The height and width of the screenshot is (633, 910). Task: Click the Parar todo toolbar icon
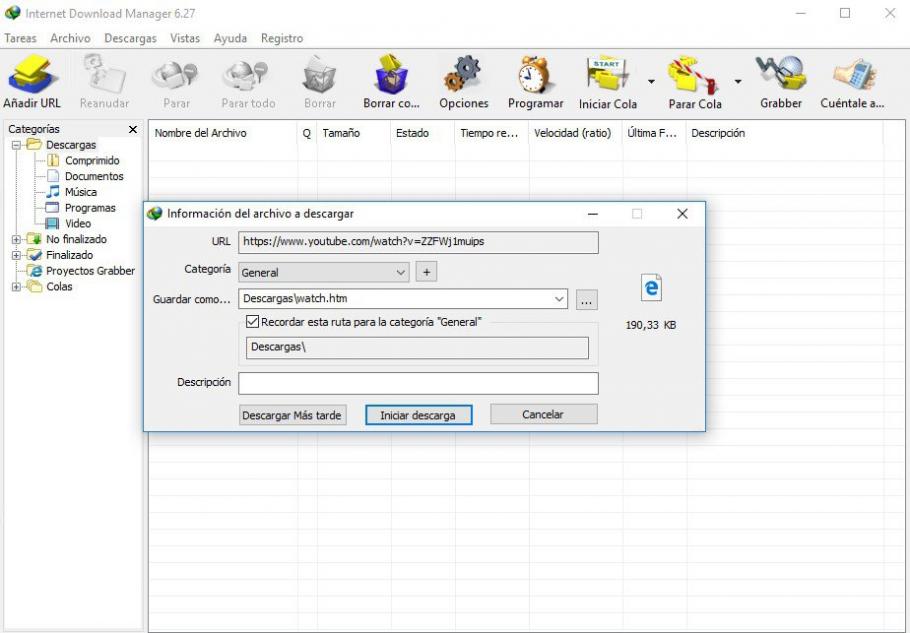pos(247,75)
